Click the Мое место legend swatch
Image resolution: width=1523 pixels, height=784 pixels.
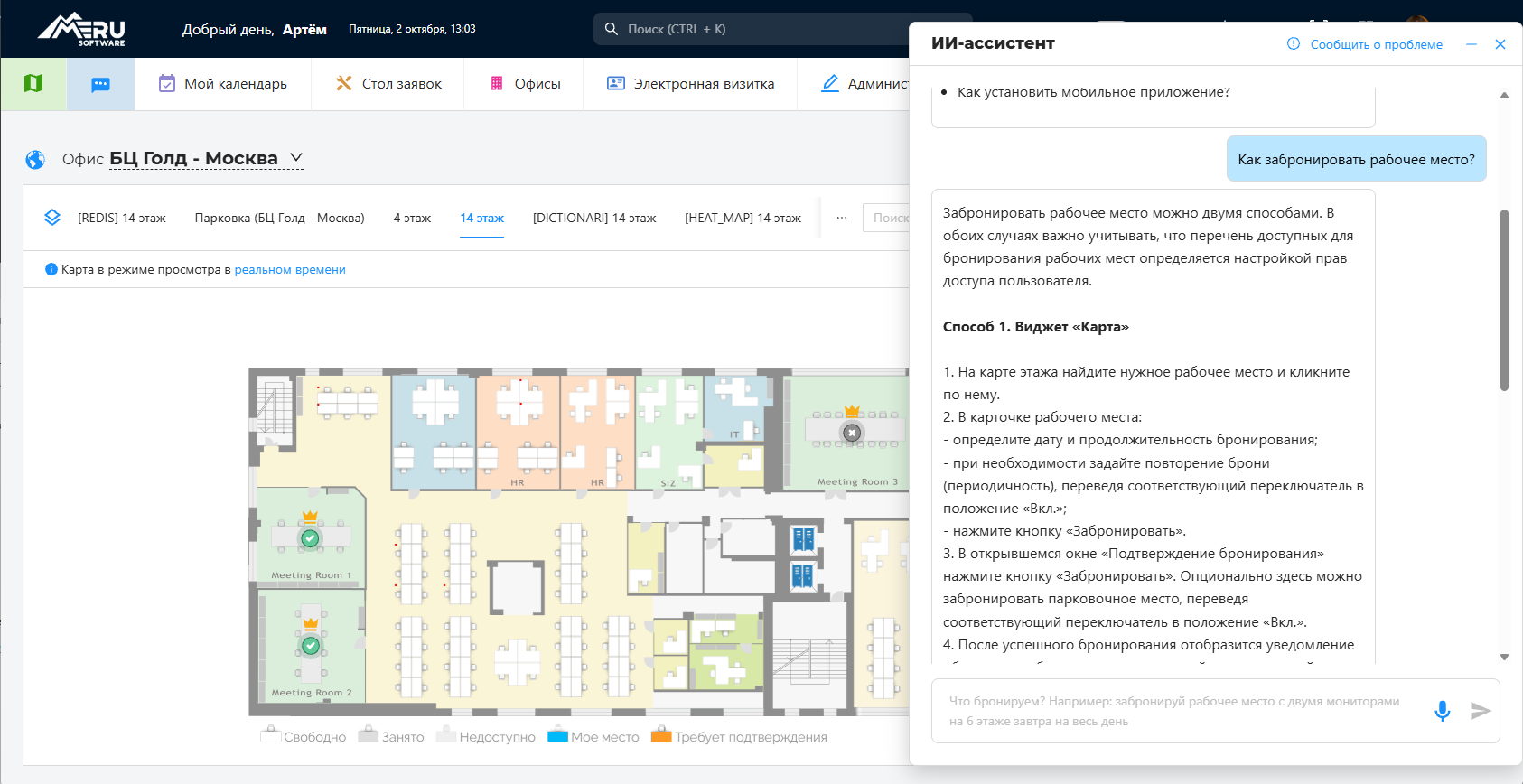coord(558,735)
